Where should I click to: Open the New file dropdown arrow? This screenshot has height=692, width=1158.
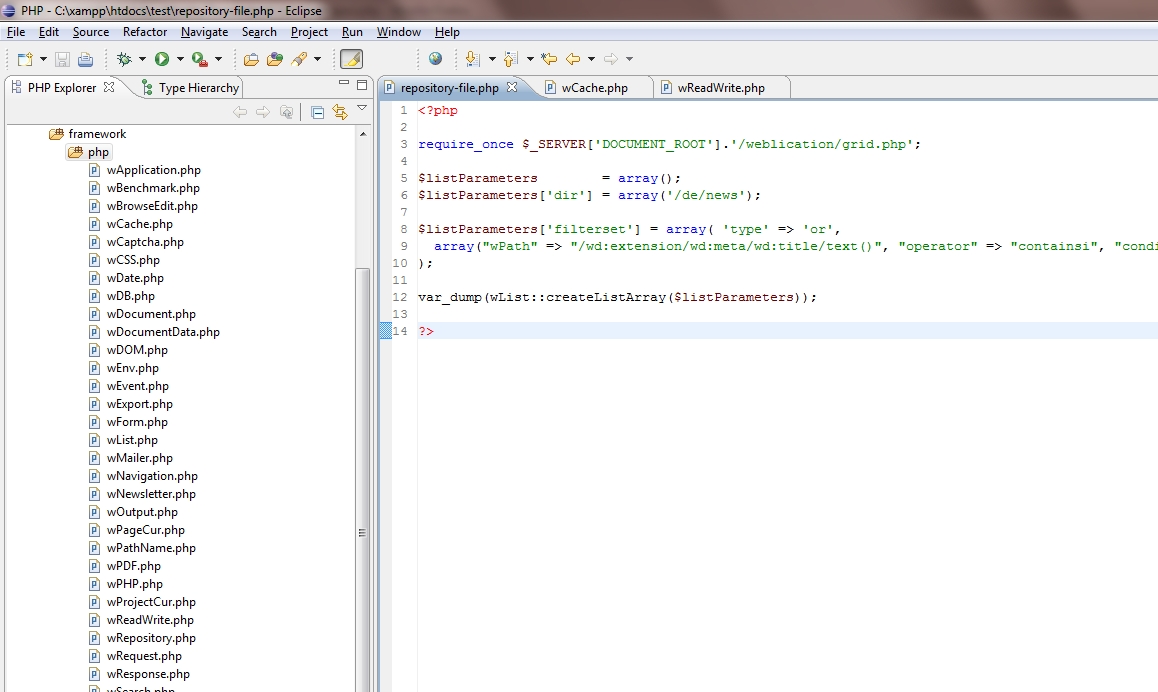coord(43,59)
